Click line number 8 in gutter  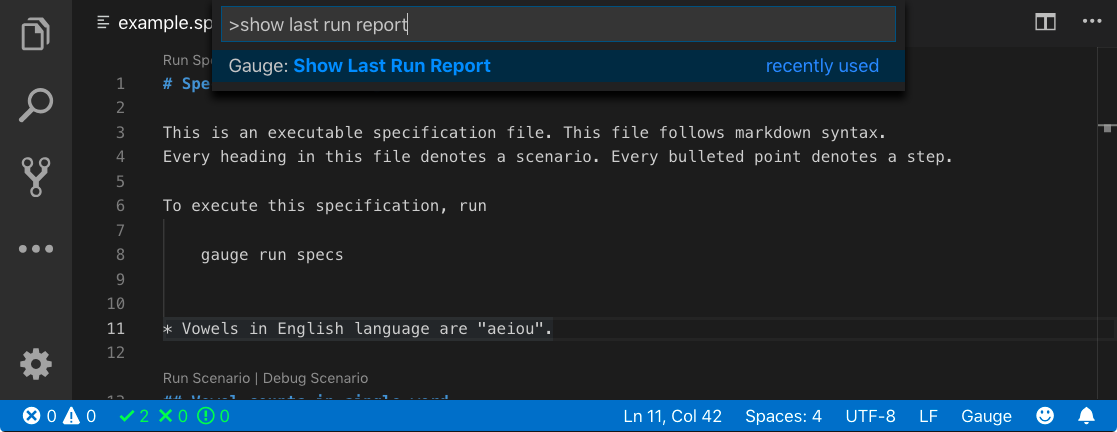120,254
